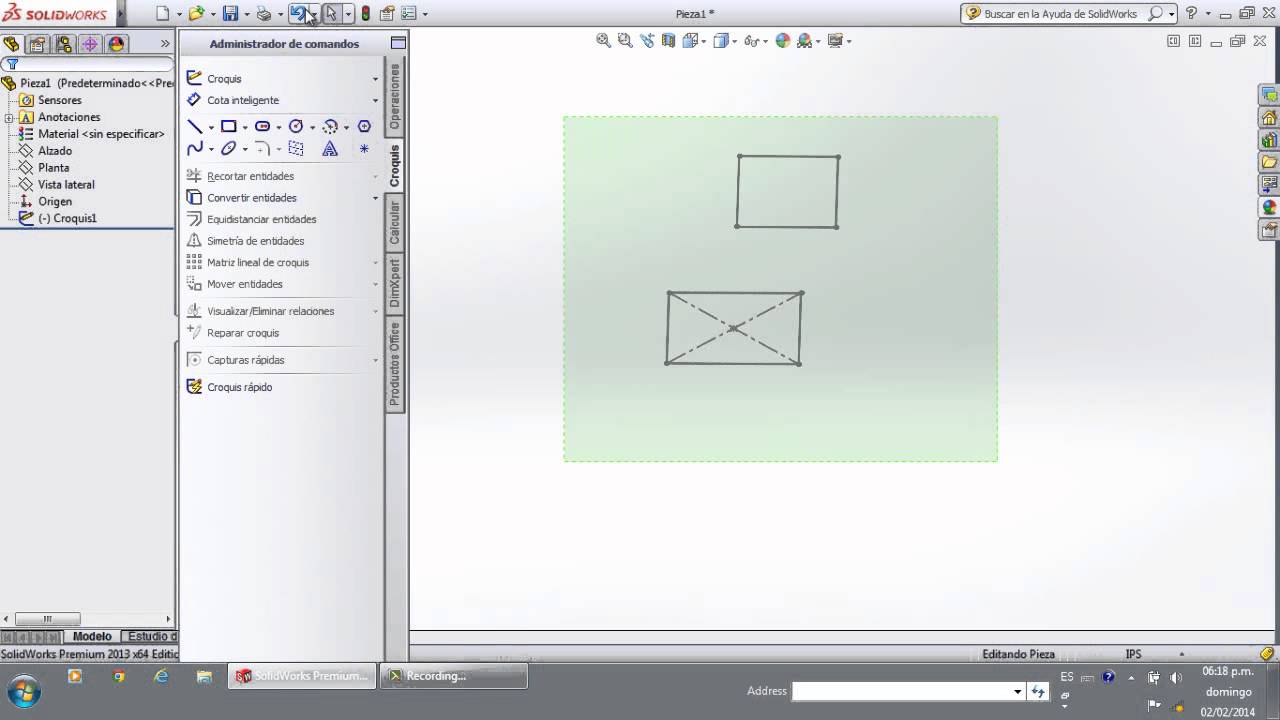Click the Save floppy disk icon
The height and width of the screenshot is (720, 1280).
point(230,14)
